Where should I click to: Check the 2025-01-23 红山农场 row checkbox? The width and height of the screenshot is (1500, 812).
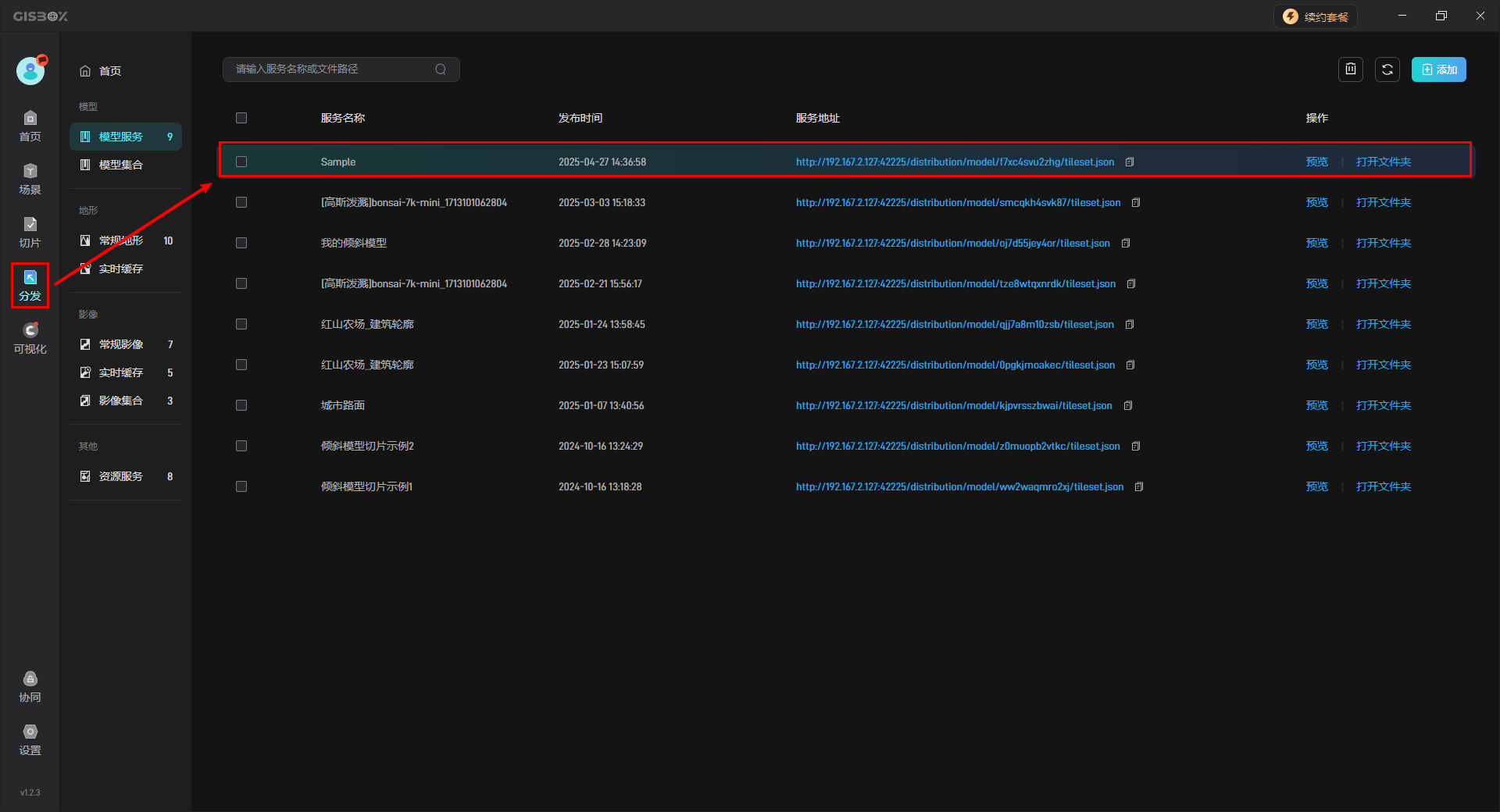click(x=241, y=365)
